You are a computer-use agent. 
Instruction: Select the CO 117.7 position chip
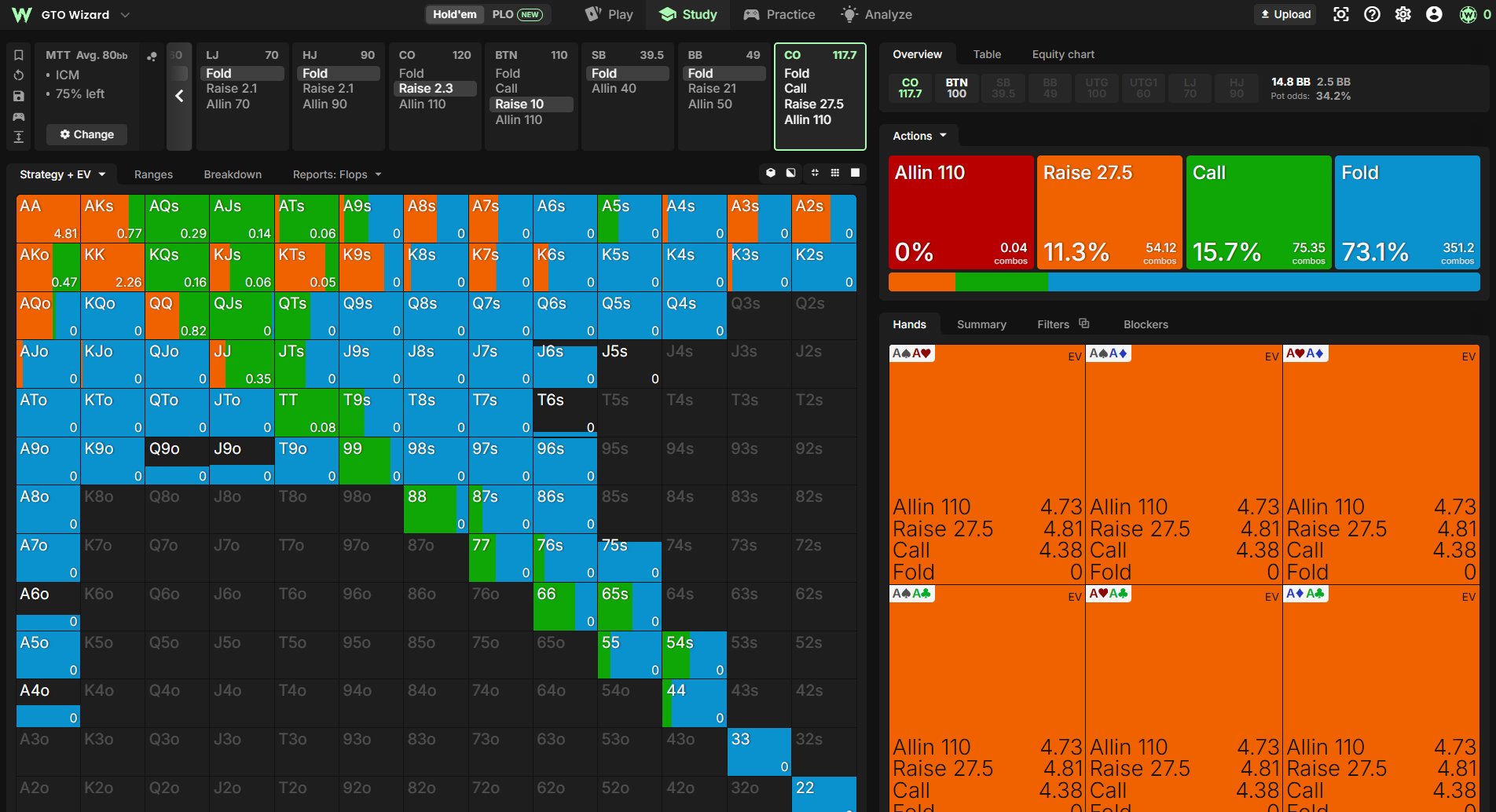[910, 88]
